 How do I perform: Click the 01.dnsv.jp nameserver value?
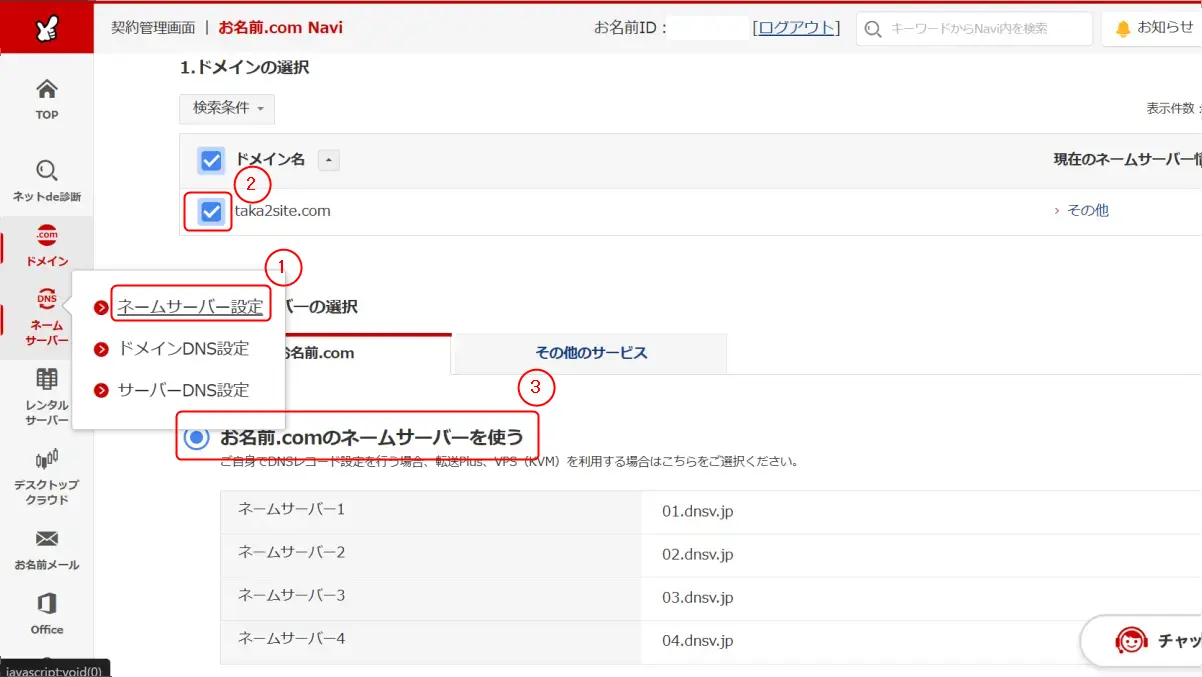(x=698, y=512)
